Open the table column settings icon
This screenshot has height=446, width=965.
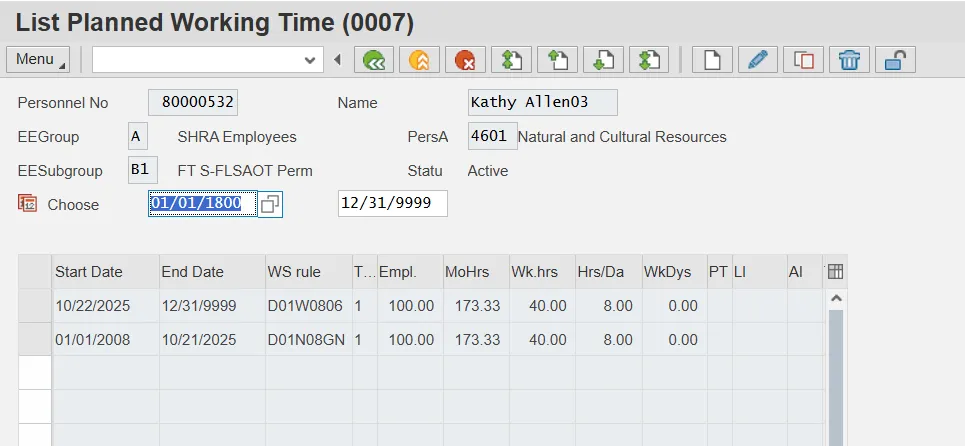(x=835, y=271)
